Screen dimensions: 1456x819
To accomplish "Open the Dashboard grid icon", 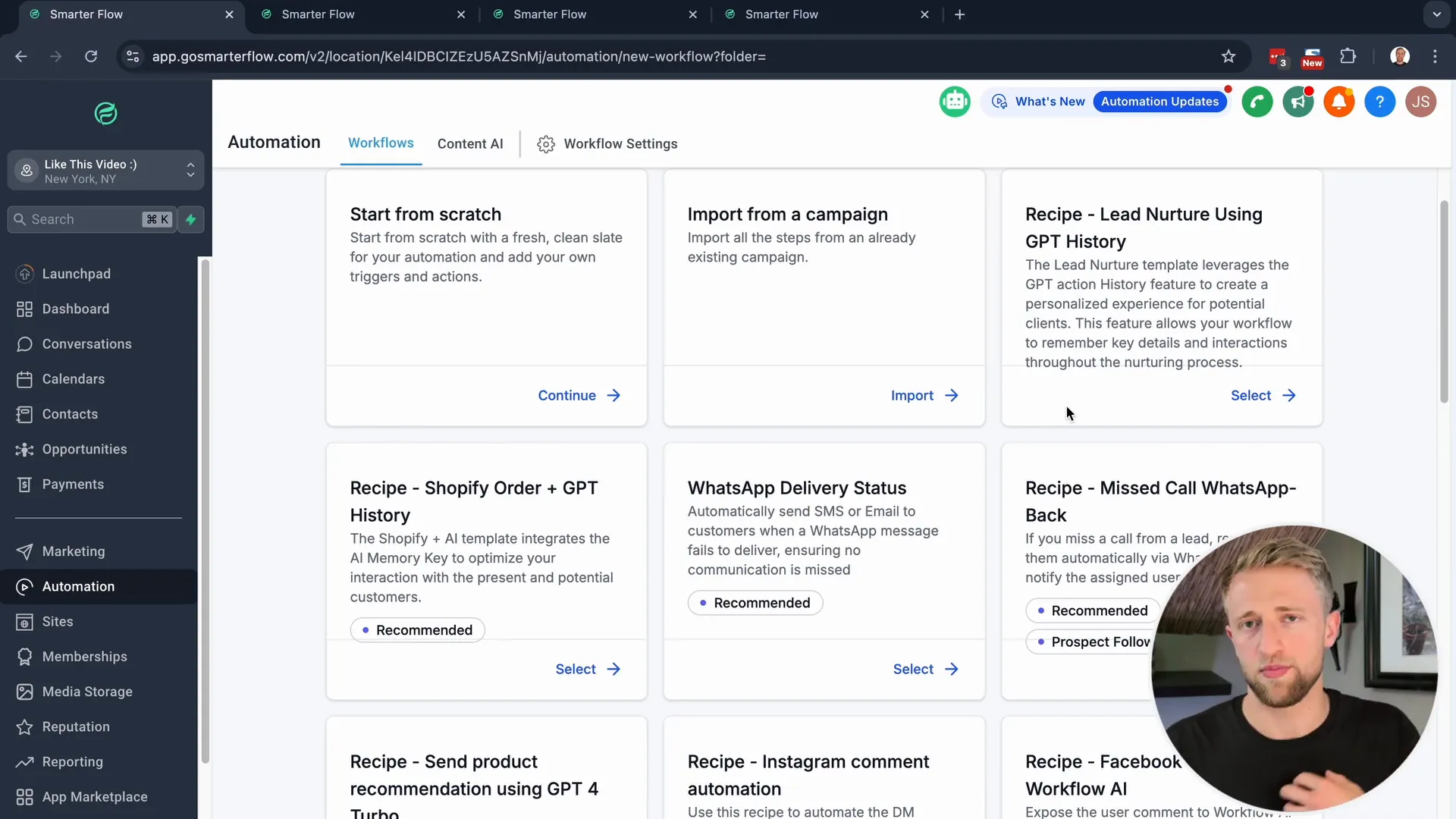I will tap(24, 309).
